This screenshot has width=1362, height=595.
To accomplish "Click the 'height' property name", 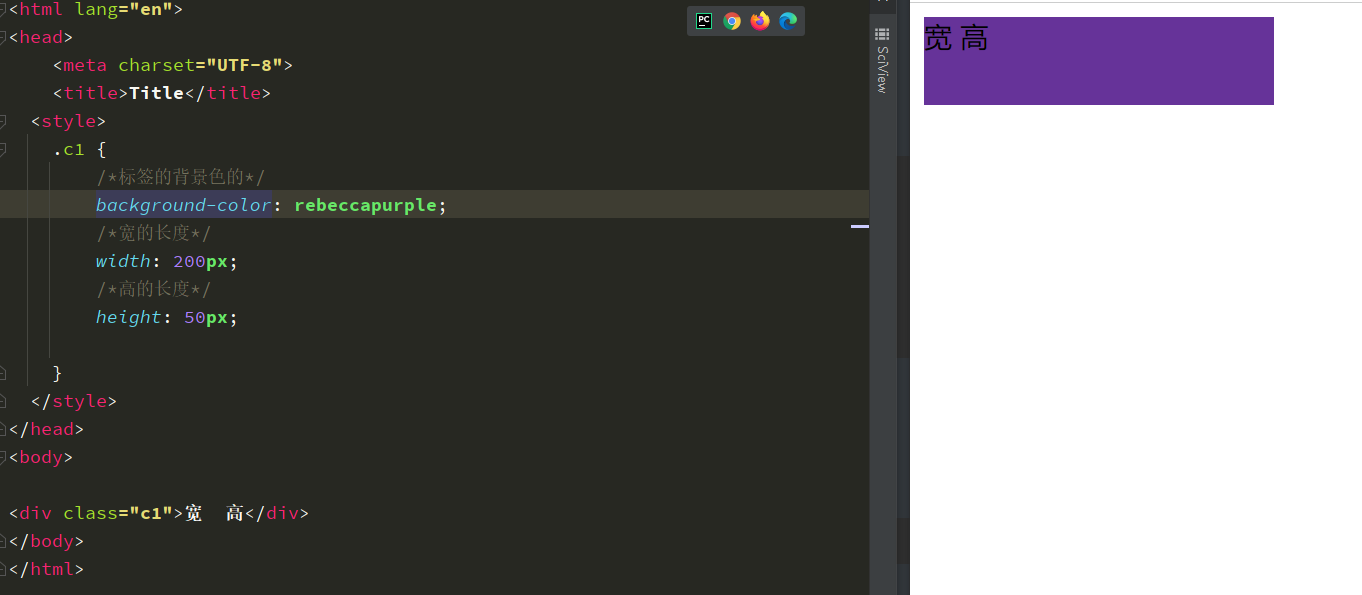I will point(129,317).
